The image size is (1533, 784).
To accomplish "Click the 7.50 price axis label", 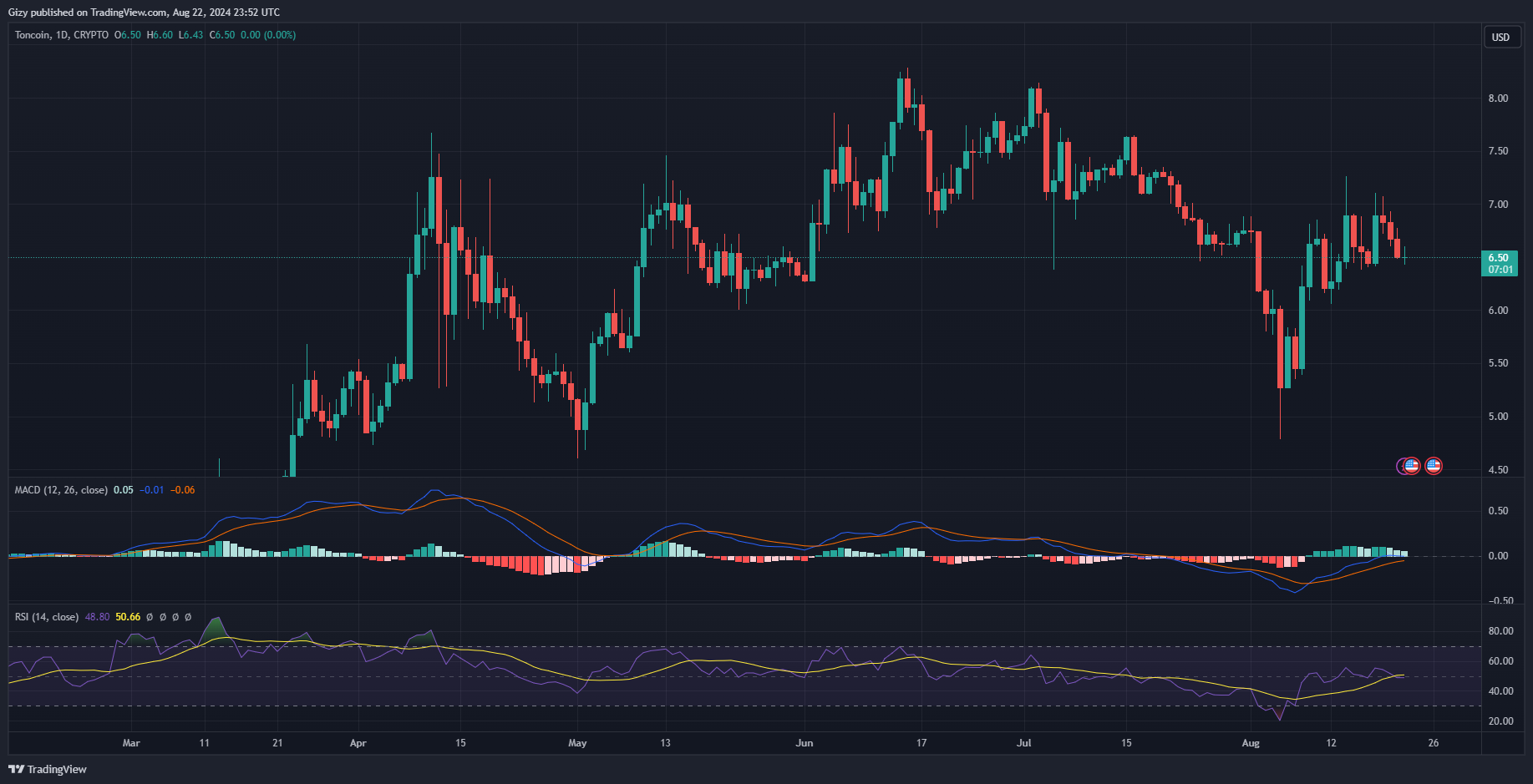I will pos(1498,151).
